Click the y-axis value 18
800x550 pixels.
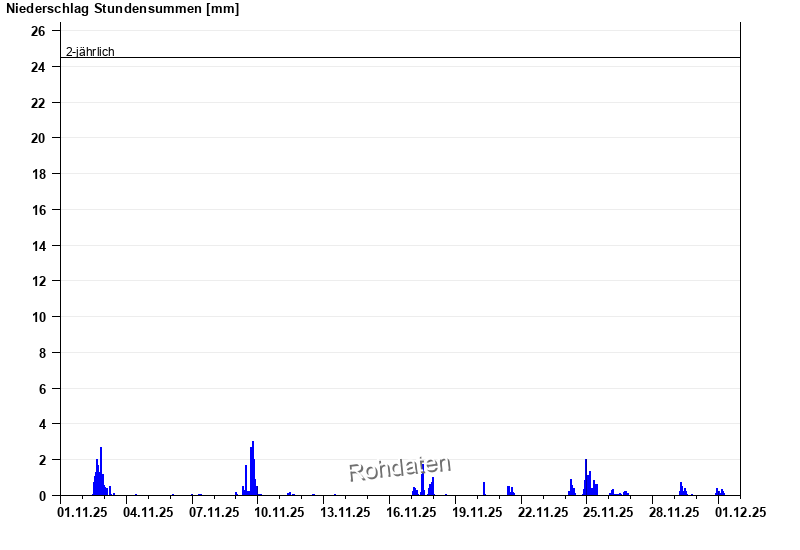pyautogui.click(x=38, y=174)
